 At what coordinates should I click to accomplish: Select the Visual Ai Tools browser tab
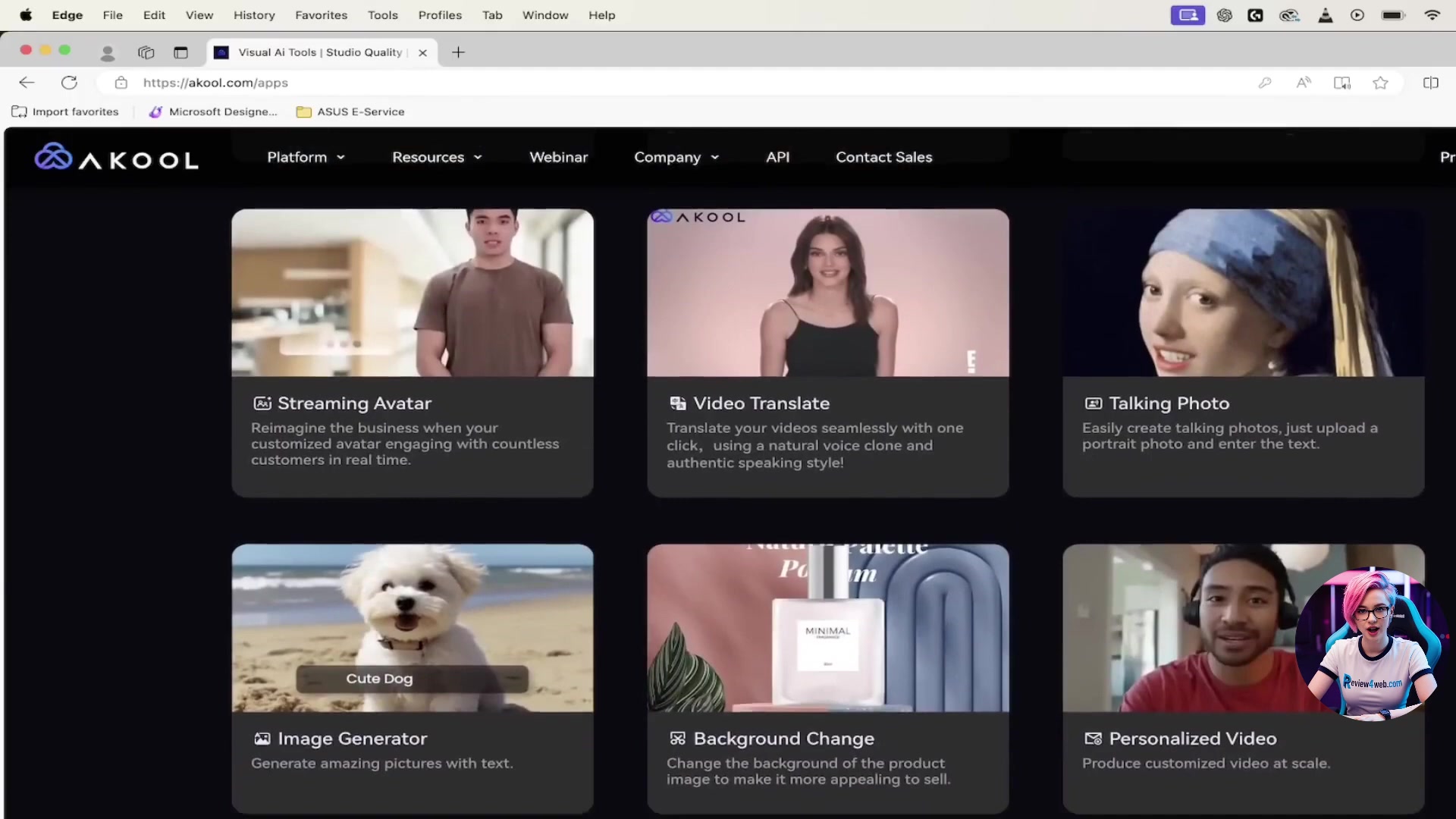click(x=322, y=52)
